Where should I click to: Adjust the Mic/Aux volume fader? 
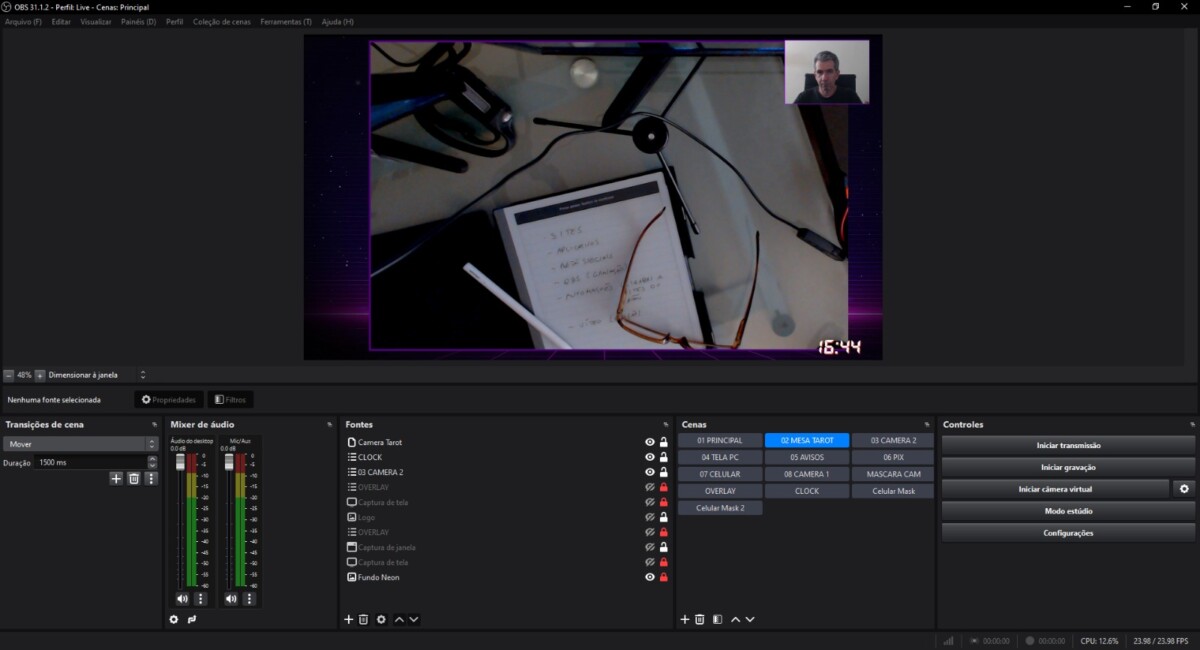coord(230,462)
